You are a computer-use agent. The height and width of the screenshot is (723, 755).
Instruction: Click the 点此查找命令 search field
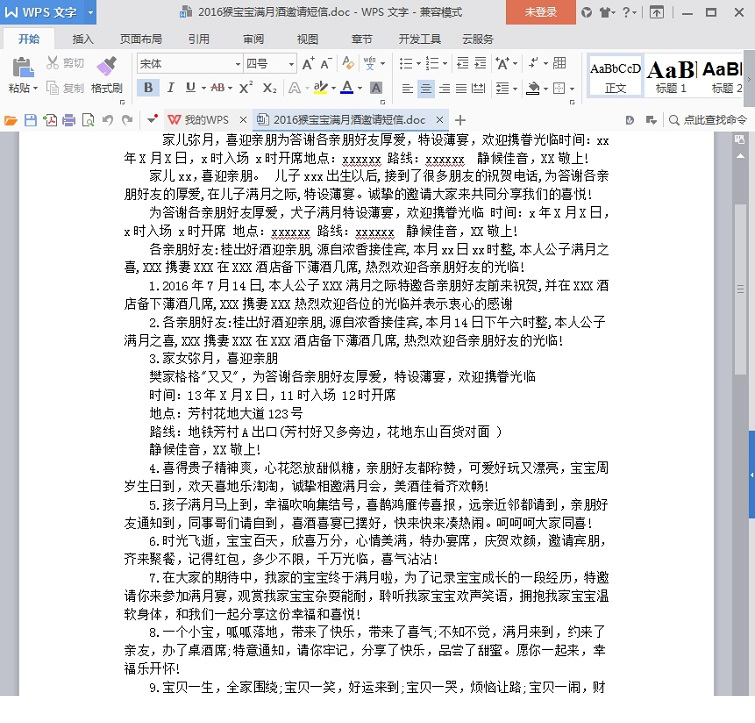coord(709,120)
